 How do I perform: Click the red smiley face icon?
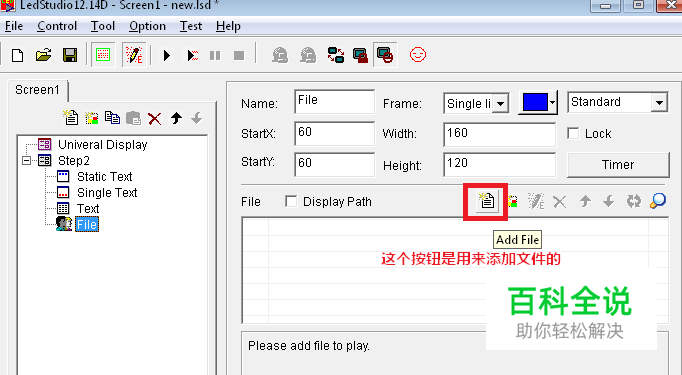pyautogui.click(x=418, y=55)
